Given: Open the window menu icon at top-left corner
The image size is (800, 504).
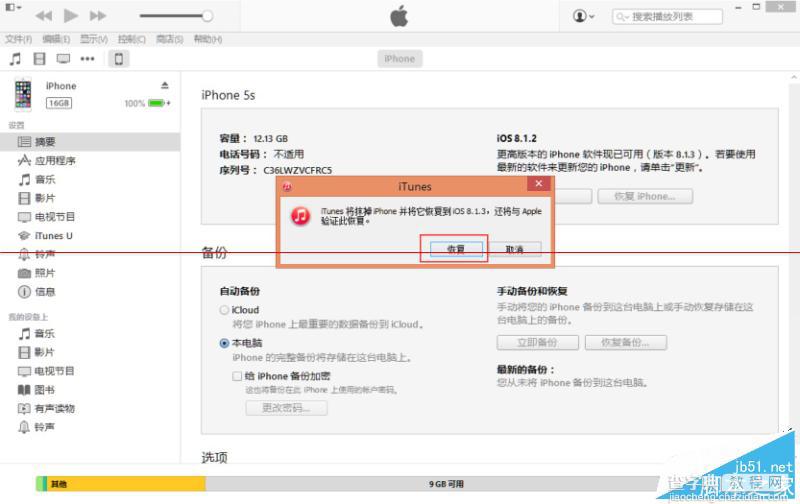Looking at the screenshot, I should pos(13,7).
